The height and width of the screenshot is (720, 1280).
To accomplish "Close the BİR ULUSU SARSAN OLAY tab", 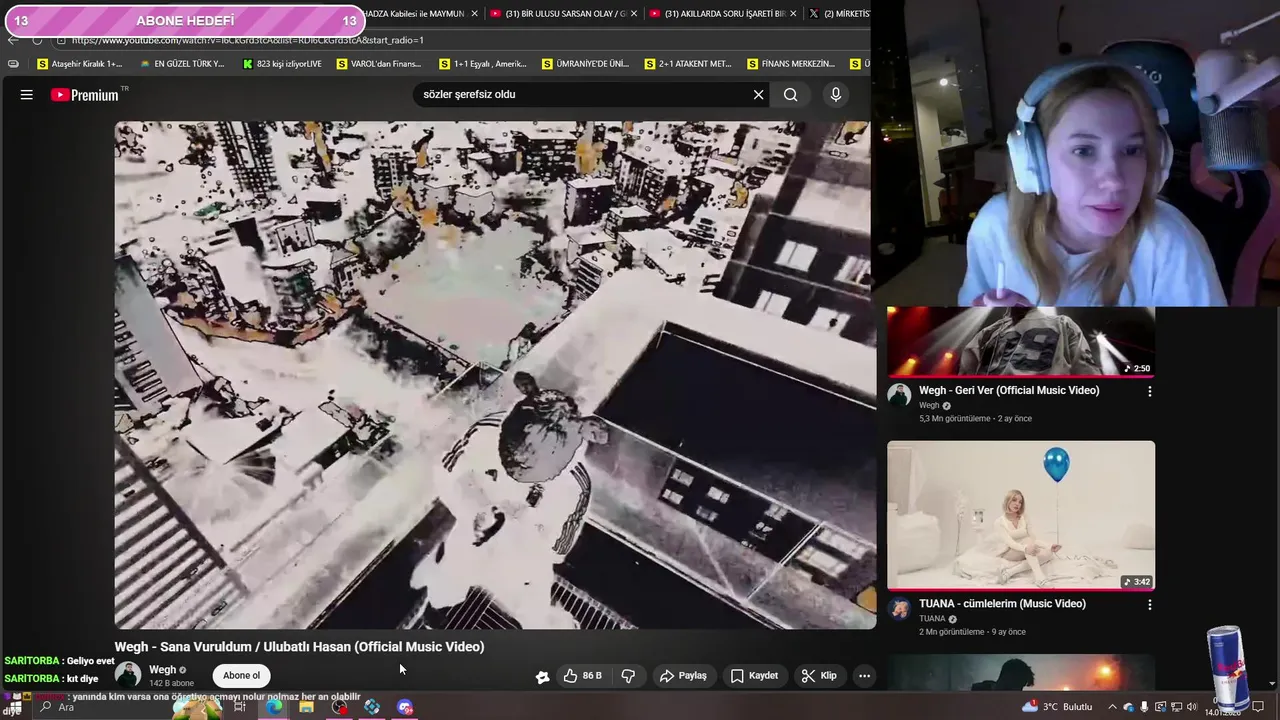I will (x=634, y=14).
